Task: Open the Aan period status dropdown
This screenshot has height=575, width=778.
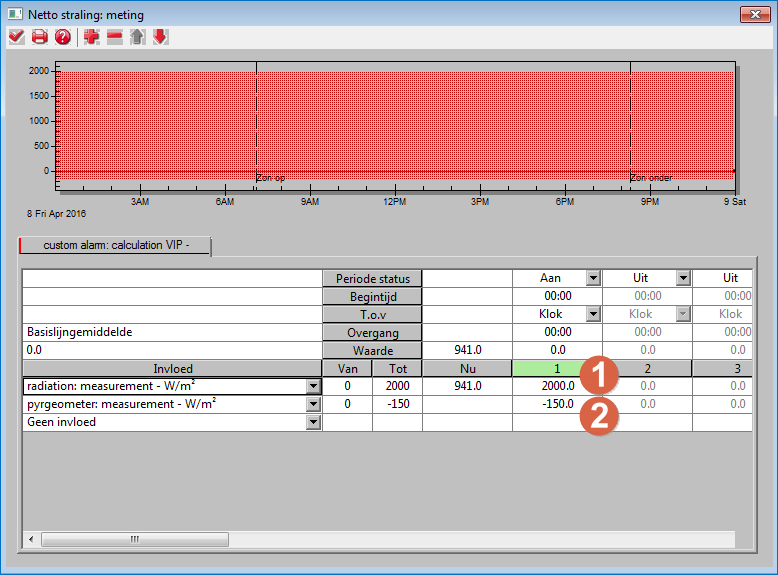Action: coord(593,278)
